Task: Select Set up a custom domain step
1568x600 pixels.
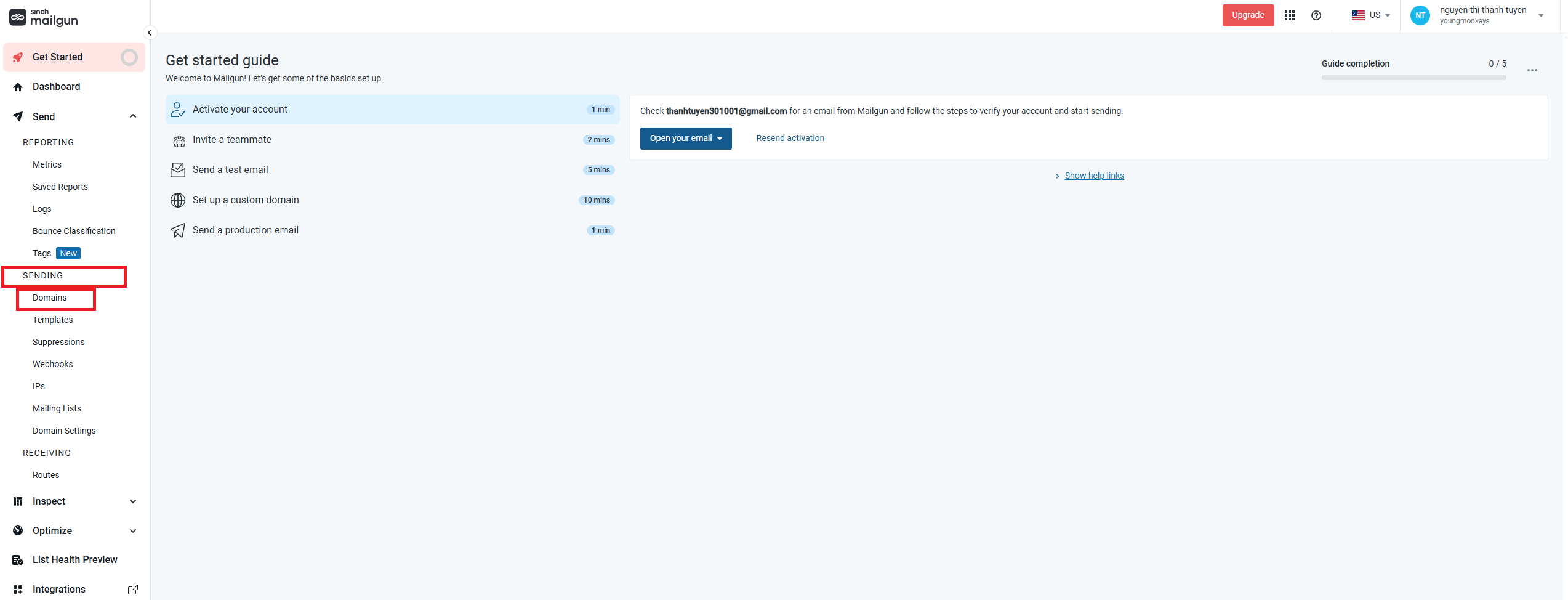Action: click(246, 200)
